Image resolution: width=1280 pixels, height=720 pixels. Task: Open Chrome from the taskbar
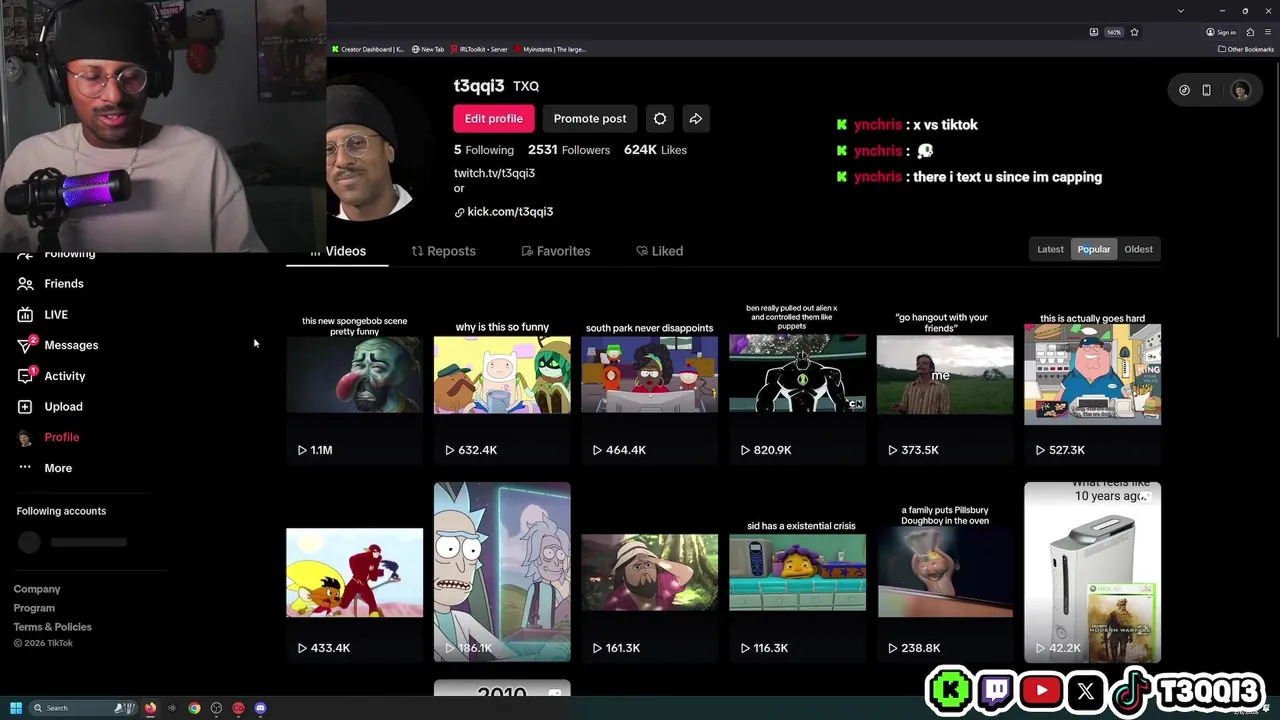click(x=194, y=708)
